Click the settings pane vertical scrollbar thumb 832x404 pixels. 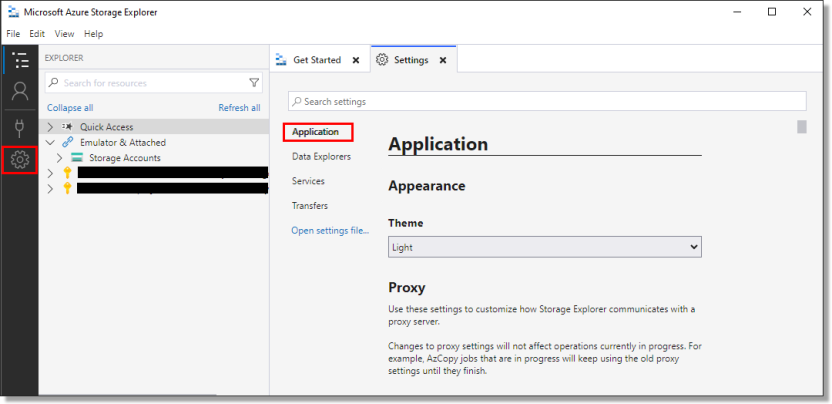(802, 127)
